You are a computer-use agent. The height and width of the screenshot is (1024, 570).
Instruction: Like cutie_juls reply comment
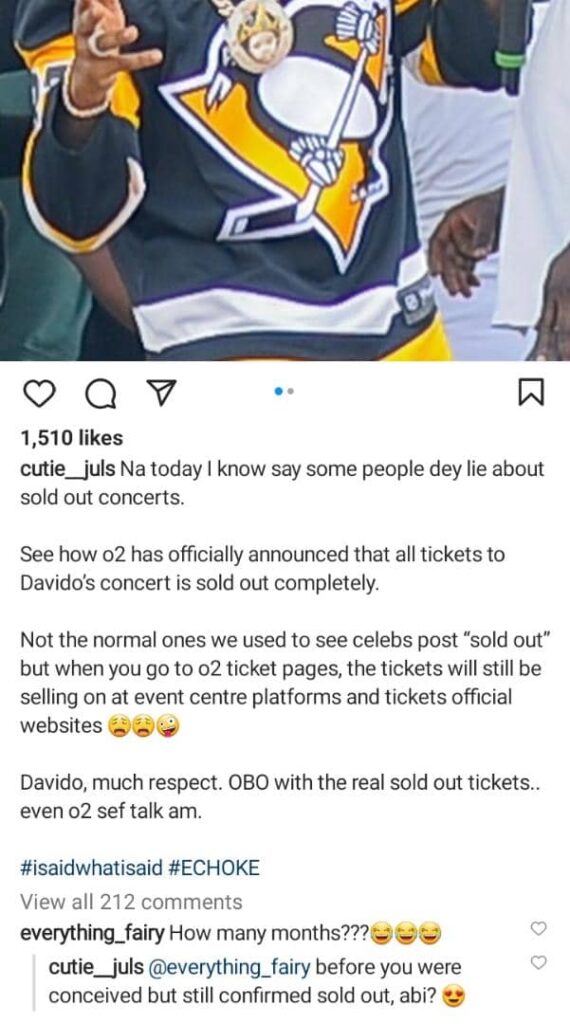538,962
